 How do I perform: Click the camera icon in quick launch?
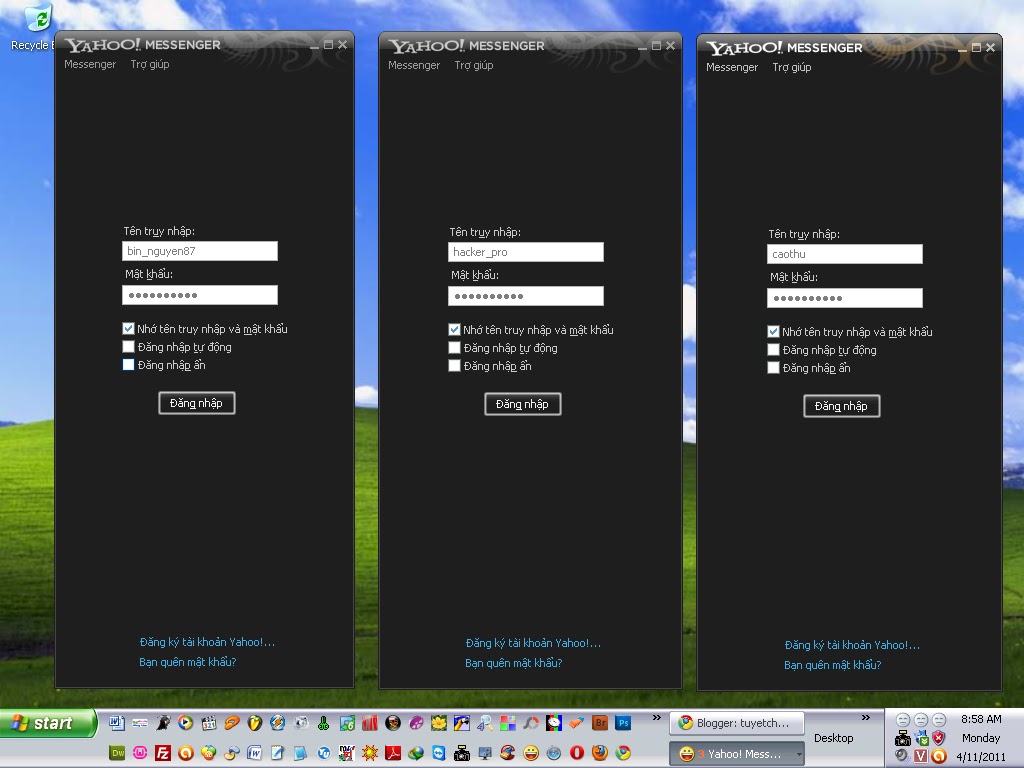click(x=462, y=753)
